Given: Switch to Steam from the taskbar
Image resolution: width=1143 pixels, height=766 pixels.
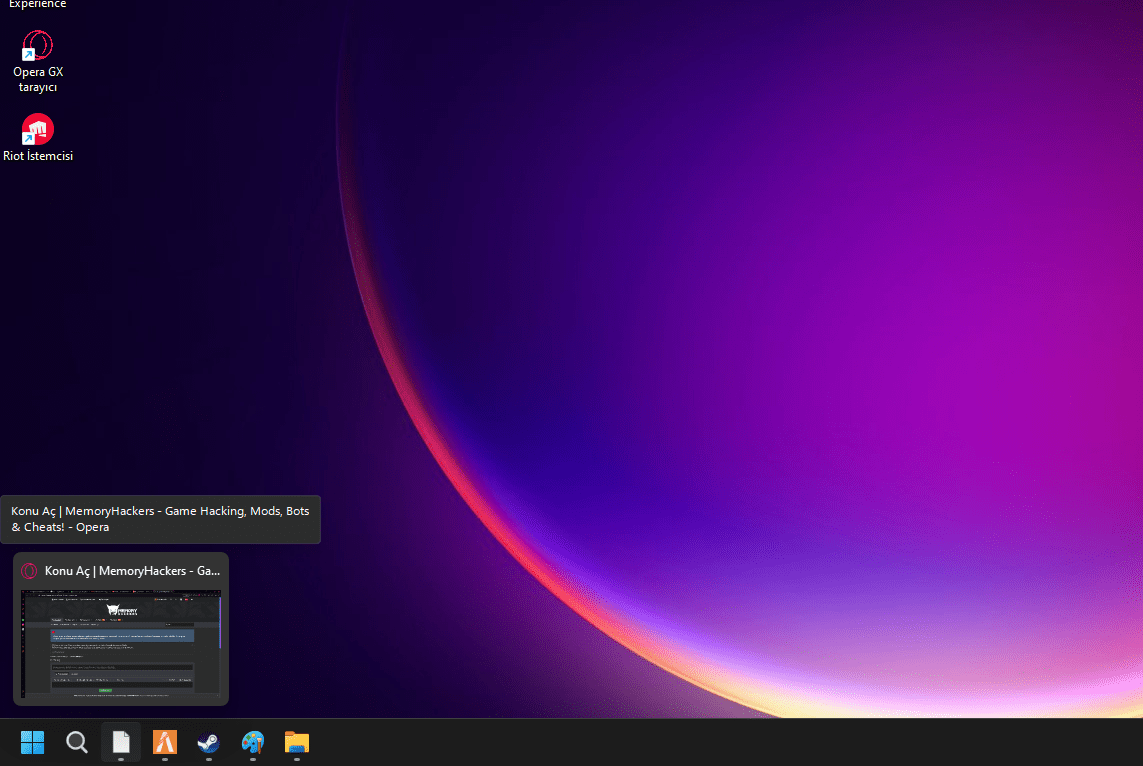Looking at the screenshot, I should coord(208,742).
